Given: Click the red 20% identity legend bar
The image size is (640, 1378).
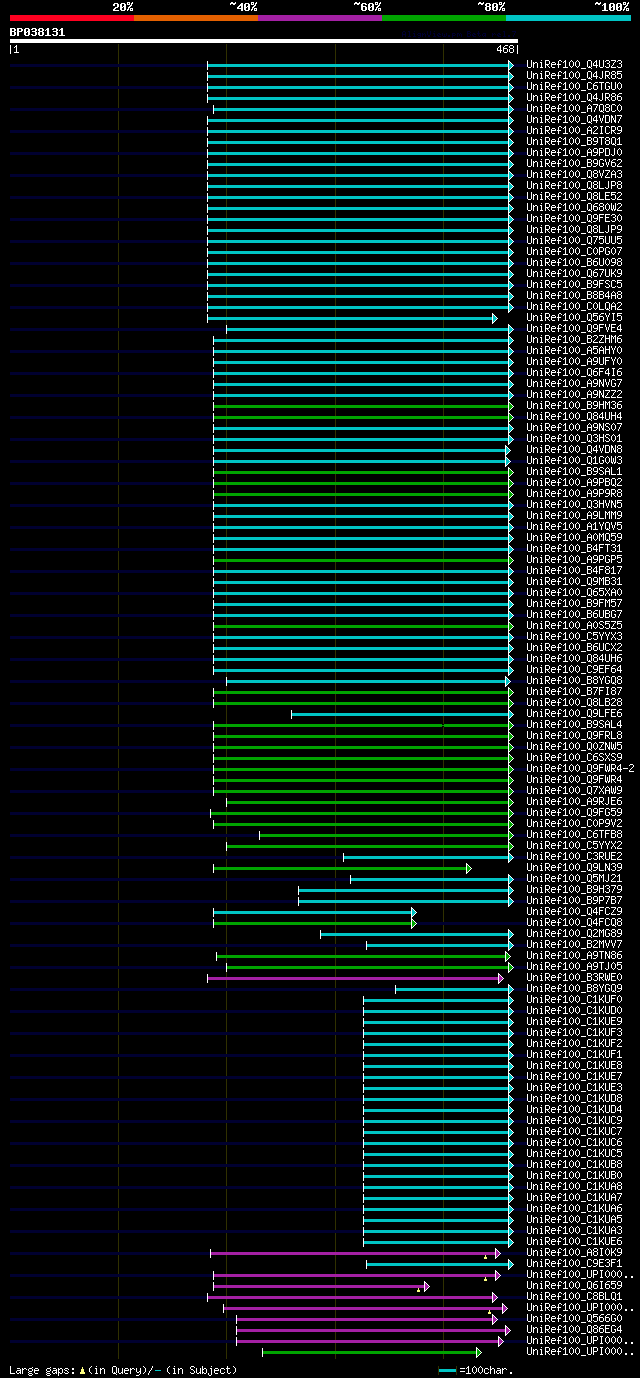Looking at the screenshot, I should [x=72, y=18].
